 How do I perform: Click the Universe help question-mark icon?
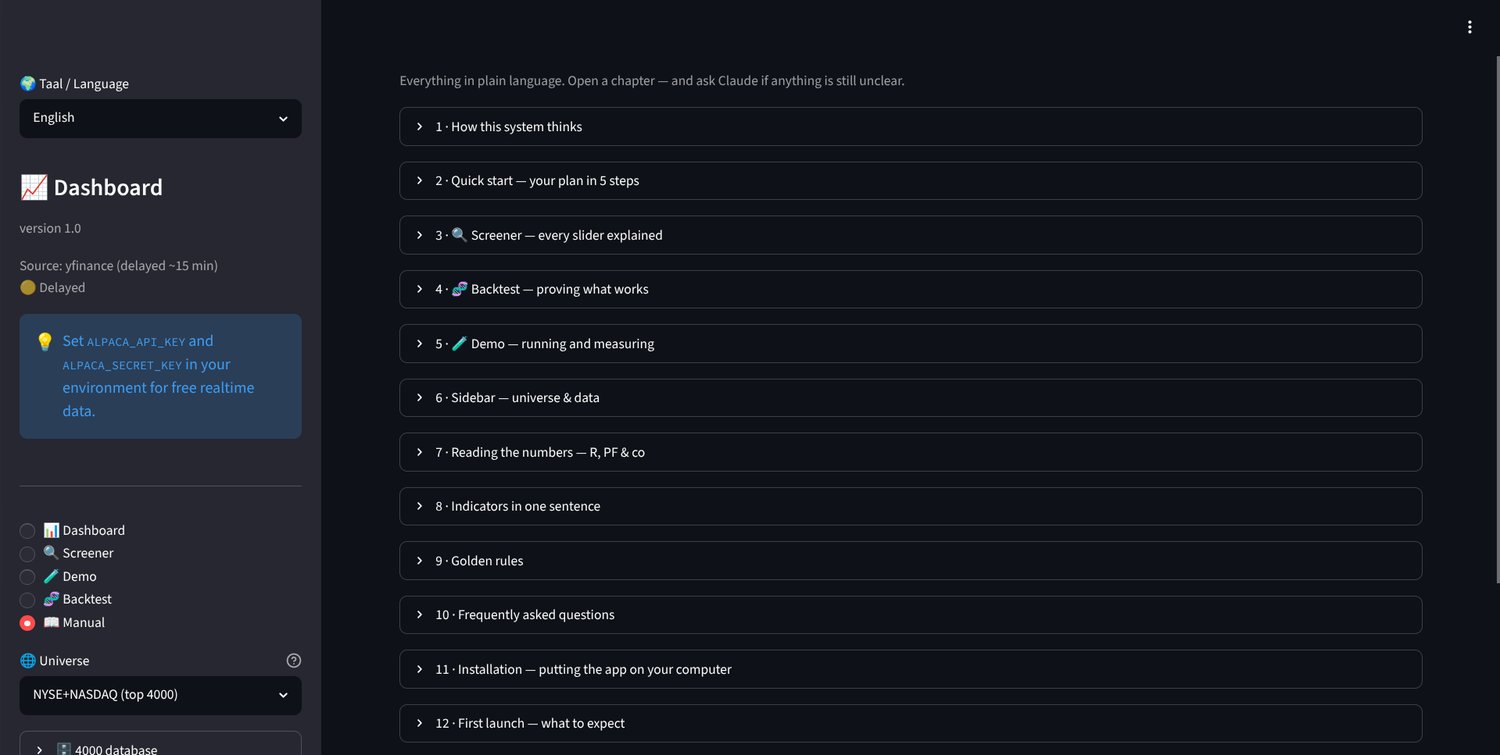click(293, 660)
